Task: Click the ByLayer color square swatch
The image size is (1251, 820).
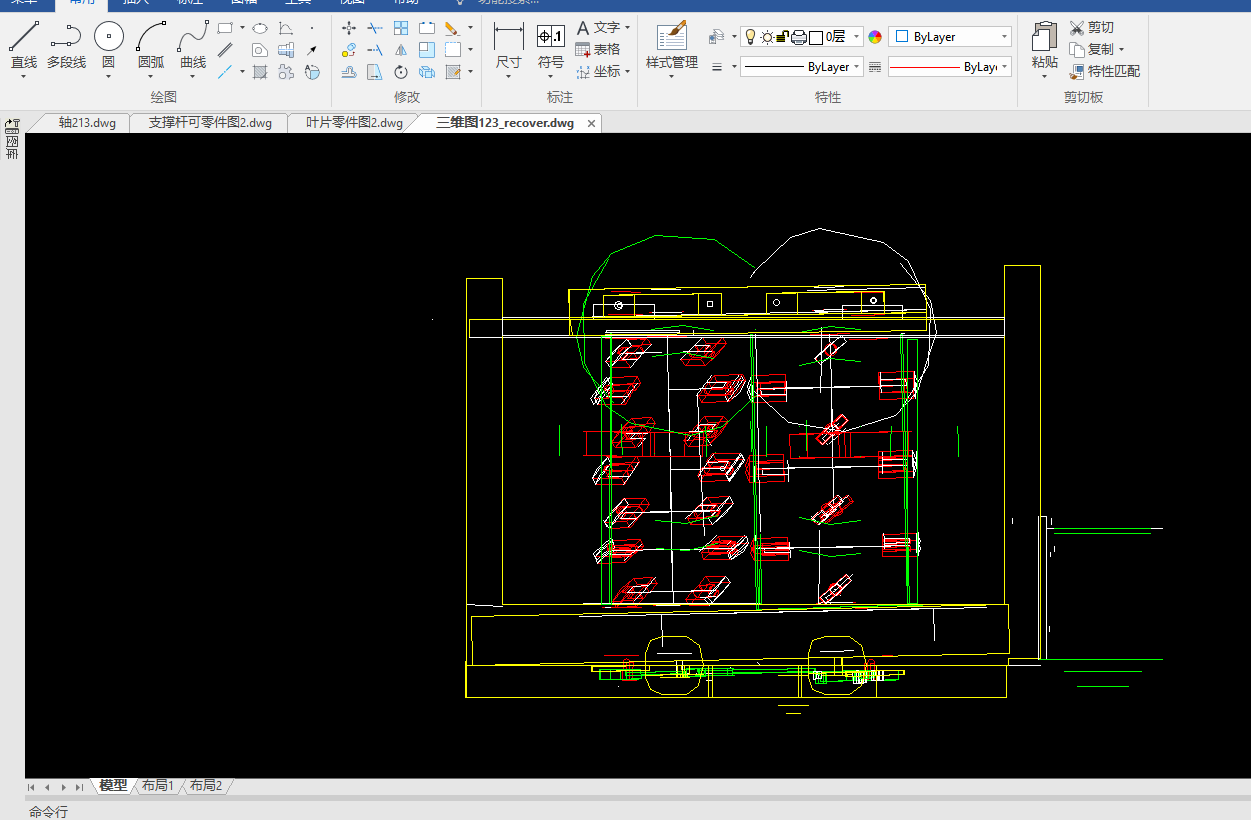Action: 902,37
